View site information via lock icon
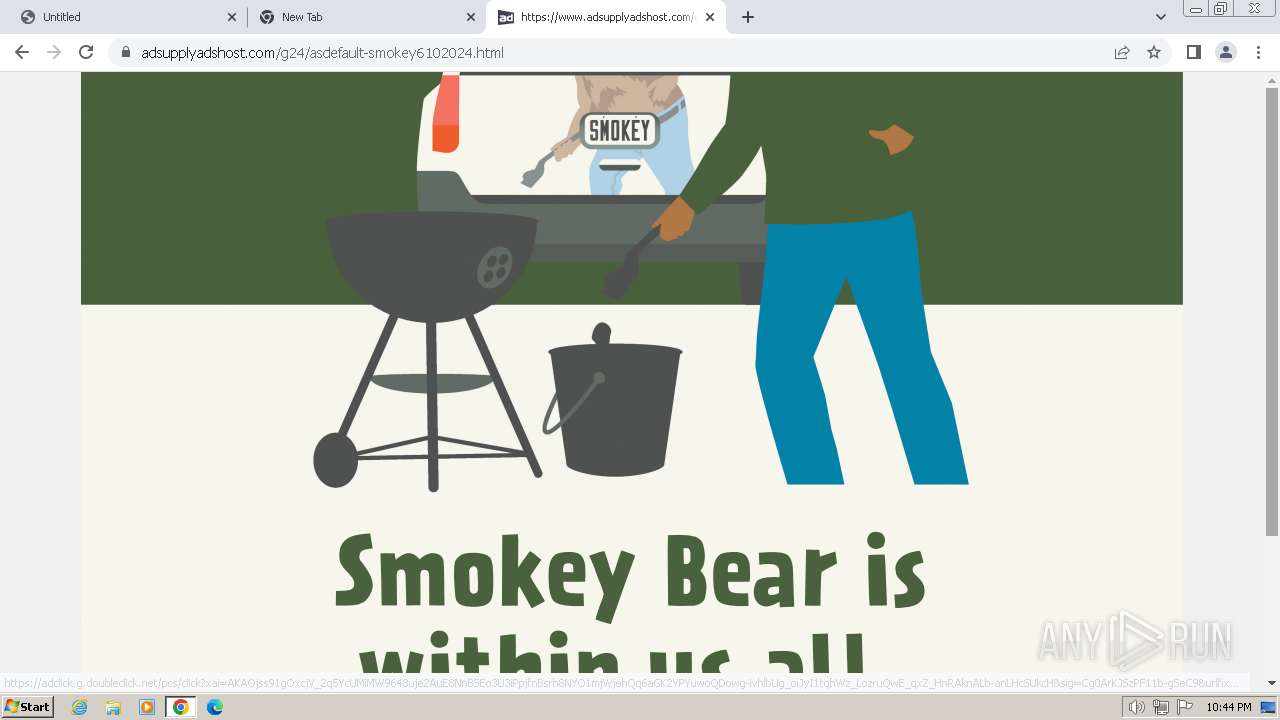Viewport: 1280px width, 720px height. point(126,52)
